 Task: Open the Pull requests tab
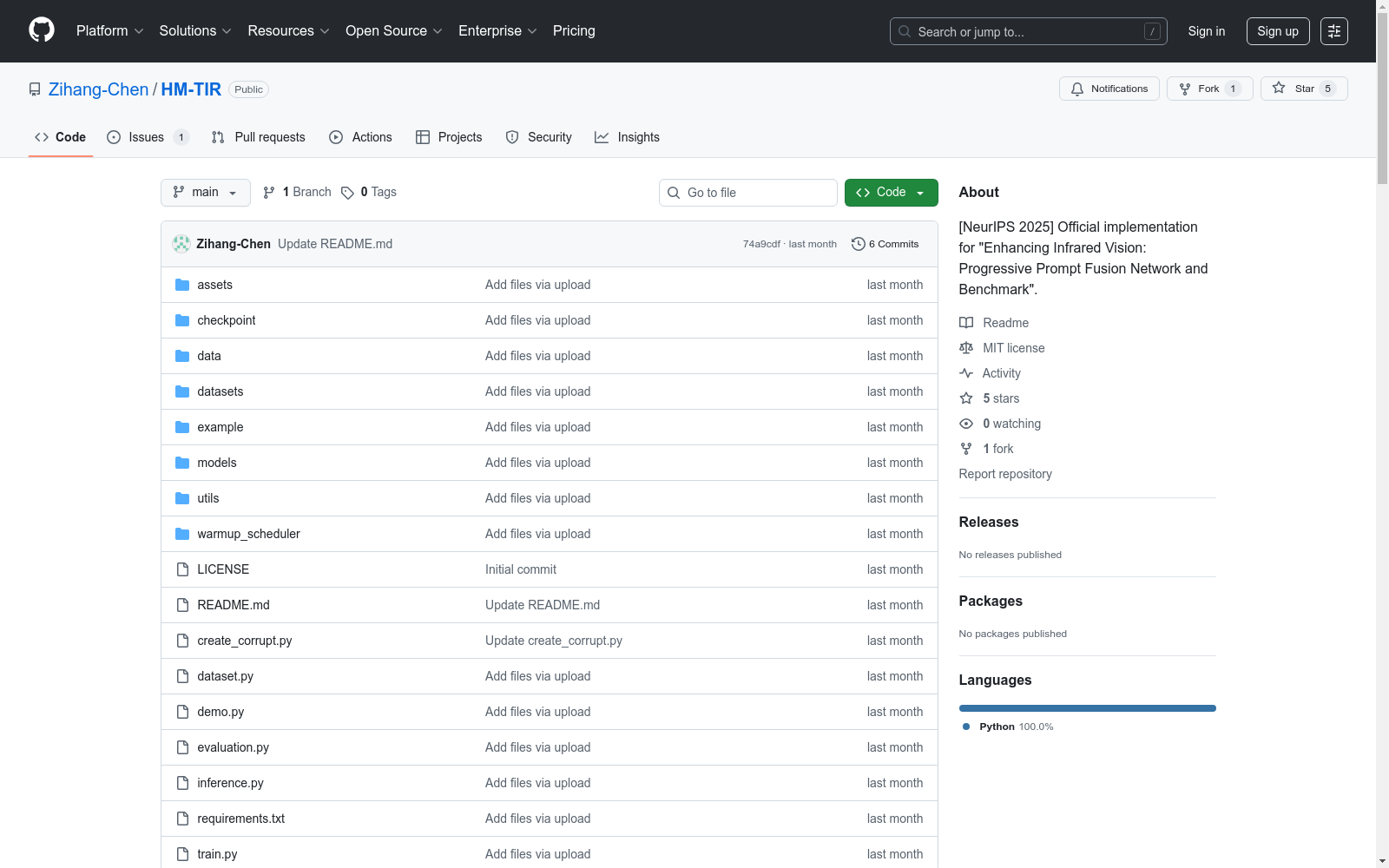[258, 137]
